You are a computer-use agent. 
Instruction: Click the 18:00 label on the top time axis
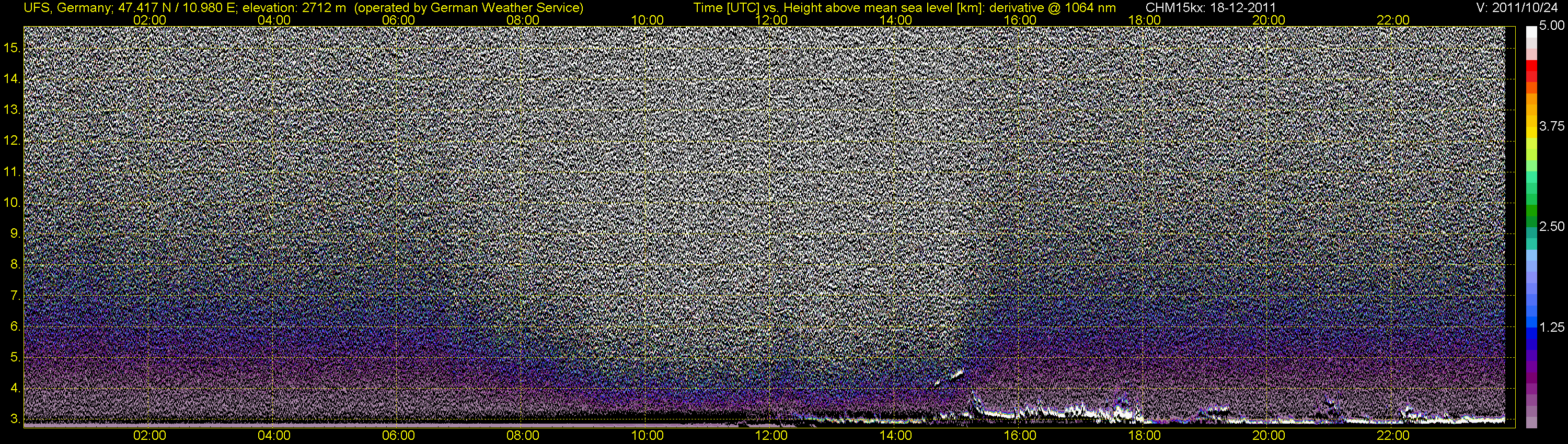(1144, 20)
